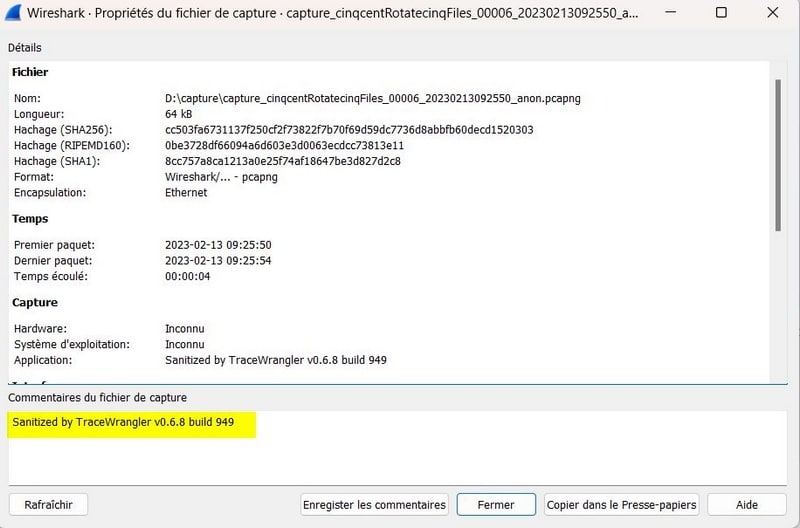The height and width of the screenshot is (528, 800).
Task: Click the Détails label
Action: pyautogui.click(x=24, y=47)
